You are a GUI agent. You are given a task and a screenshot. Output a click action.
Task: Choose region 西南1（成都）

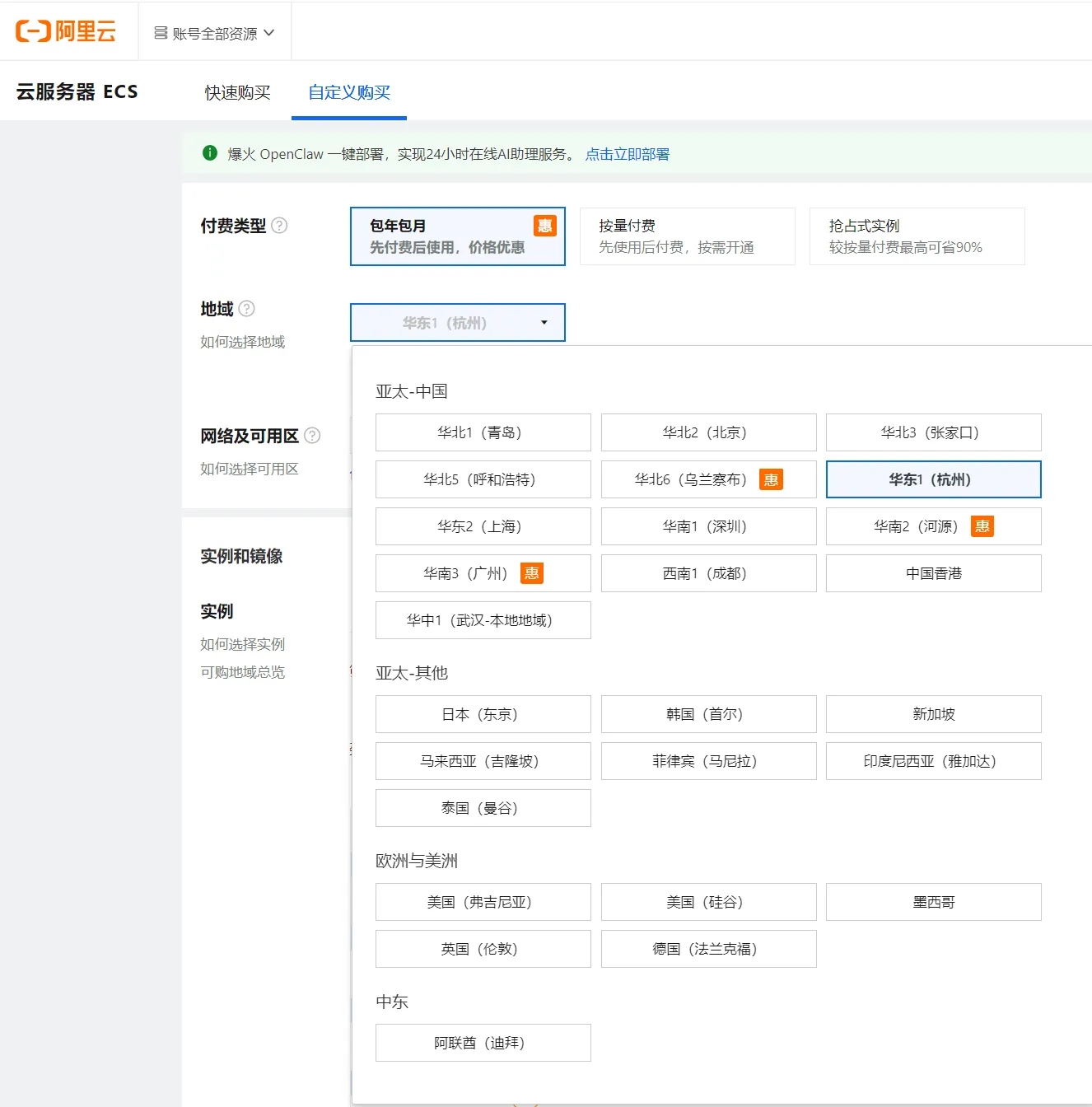coord(709,573)
